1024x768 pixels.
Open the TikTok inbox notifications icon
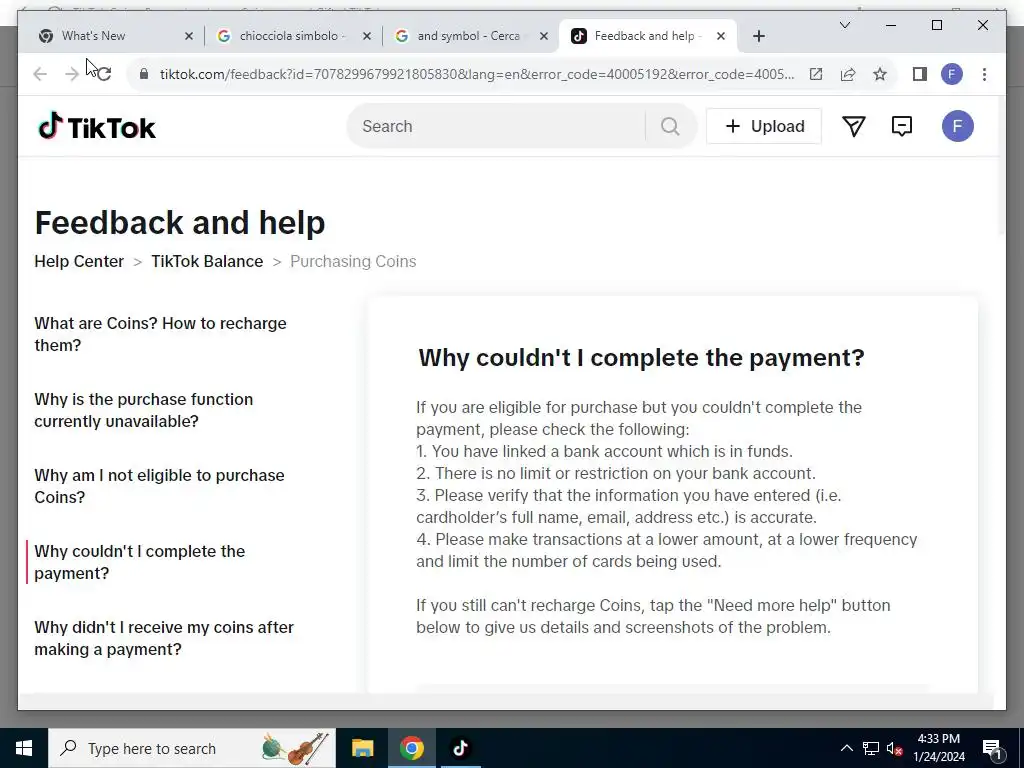tap(902, 126)
